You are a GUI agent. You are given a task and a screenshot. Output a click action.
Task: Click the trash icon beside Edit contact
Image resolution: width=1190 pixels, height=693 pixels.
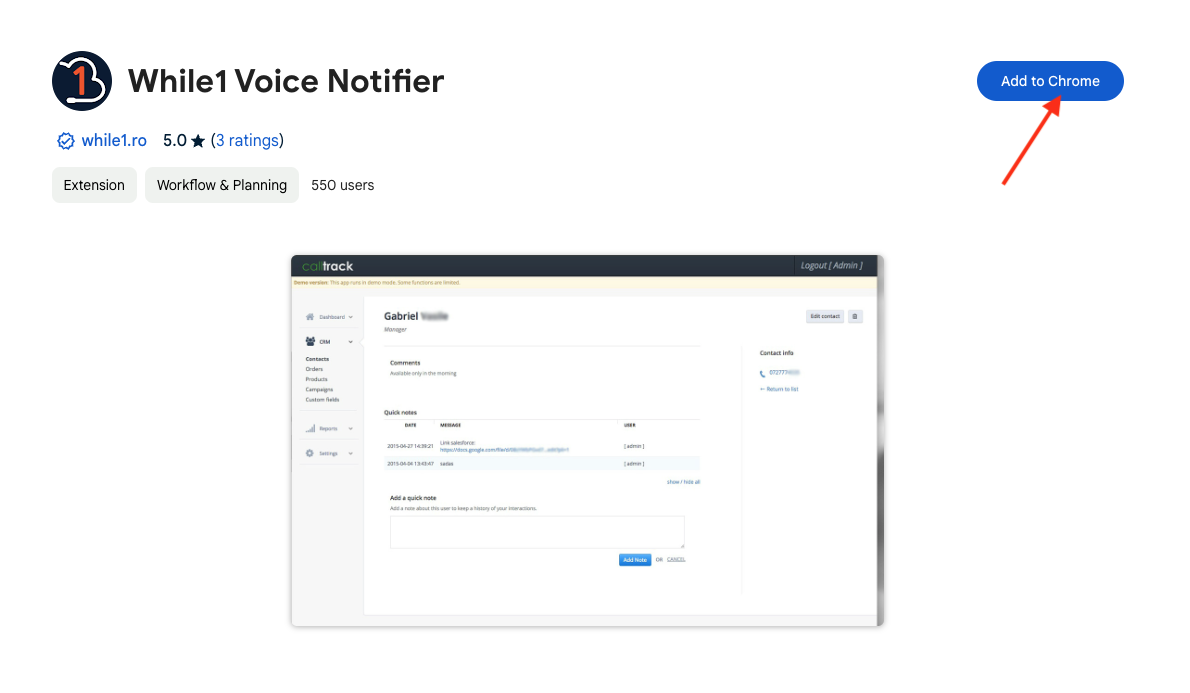pyautogui.click(x=855, y=316)
